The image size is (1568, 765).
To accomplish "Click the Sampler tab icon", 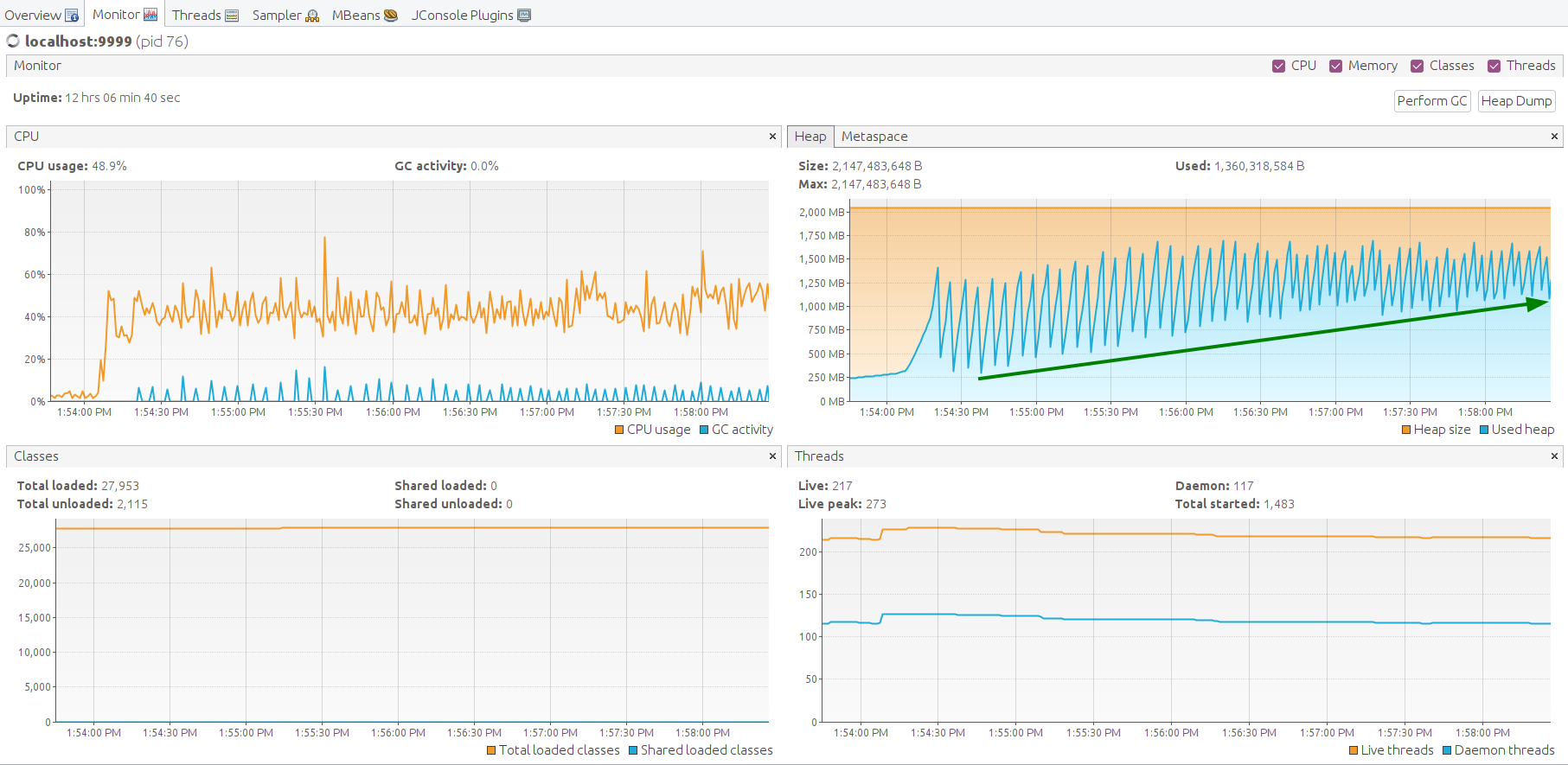I will (x=312, y=16).
